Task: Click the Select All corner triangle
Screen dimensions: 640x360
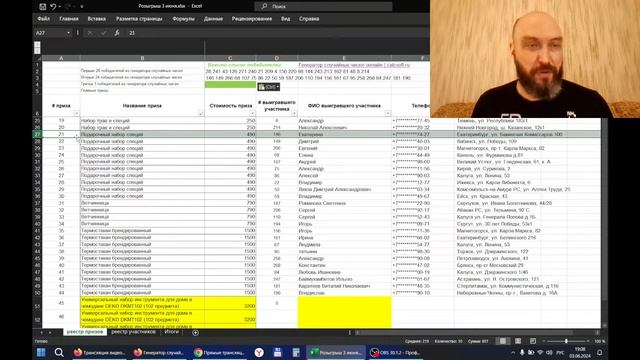Action: pyautogui.click(x=38, y=58)
